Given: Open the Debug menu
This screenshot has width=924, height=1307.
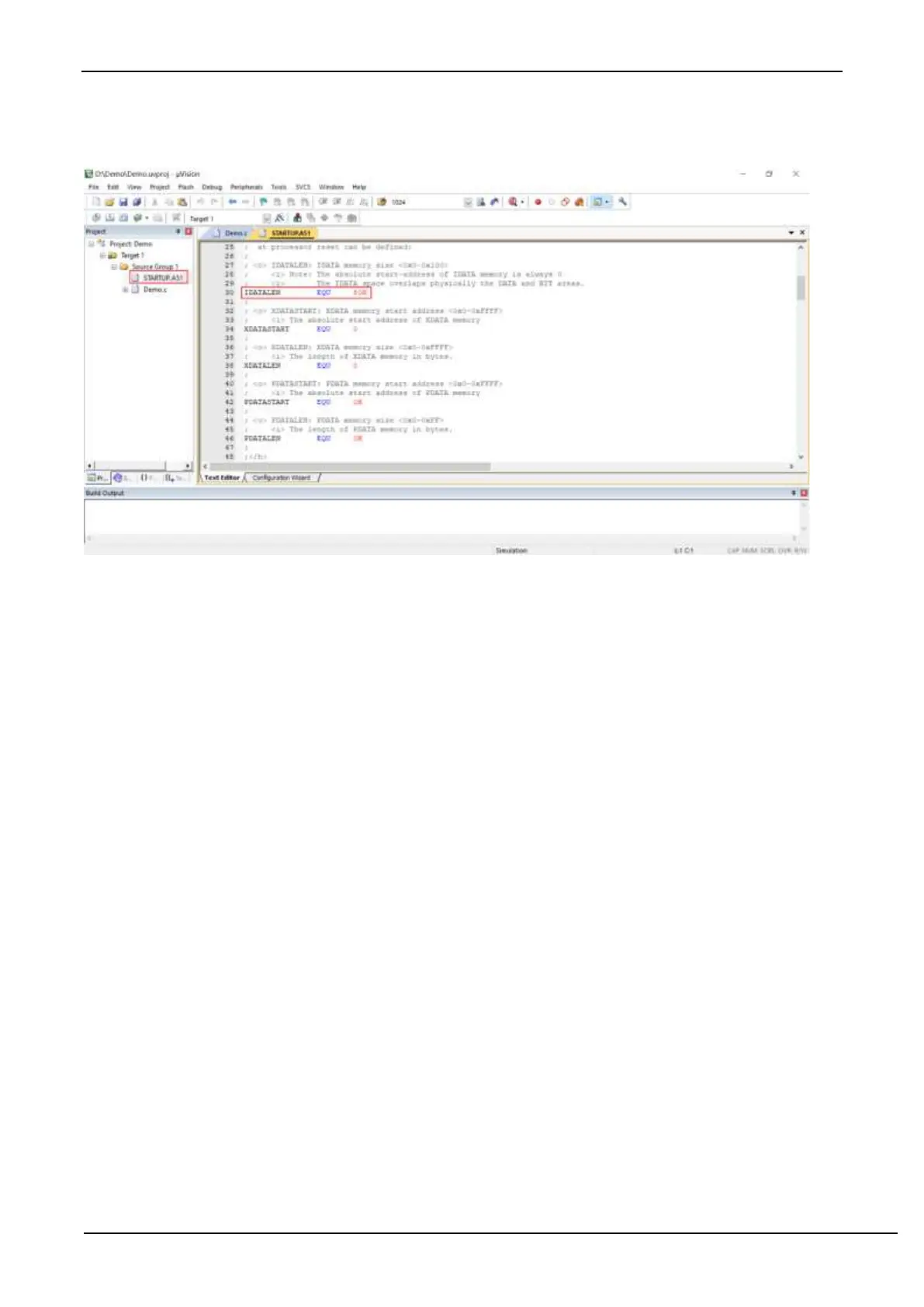Looking at the screenshot, I should [212, 187].
